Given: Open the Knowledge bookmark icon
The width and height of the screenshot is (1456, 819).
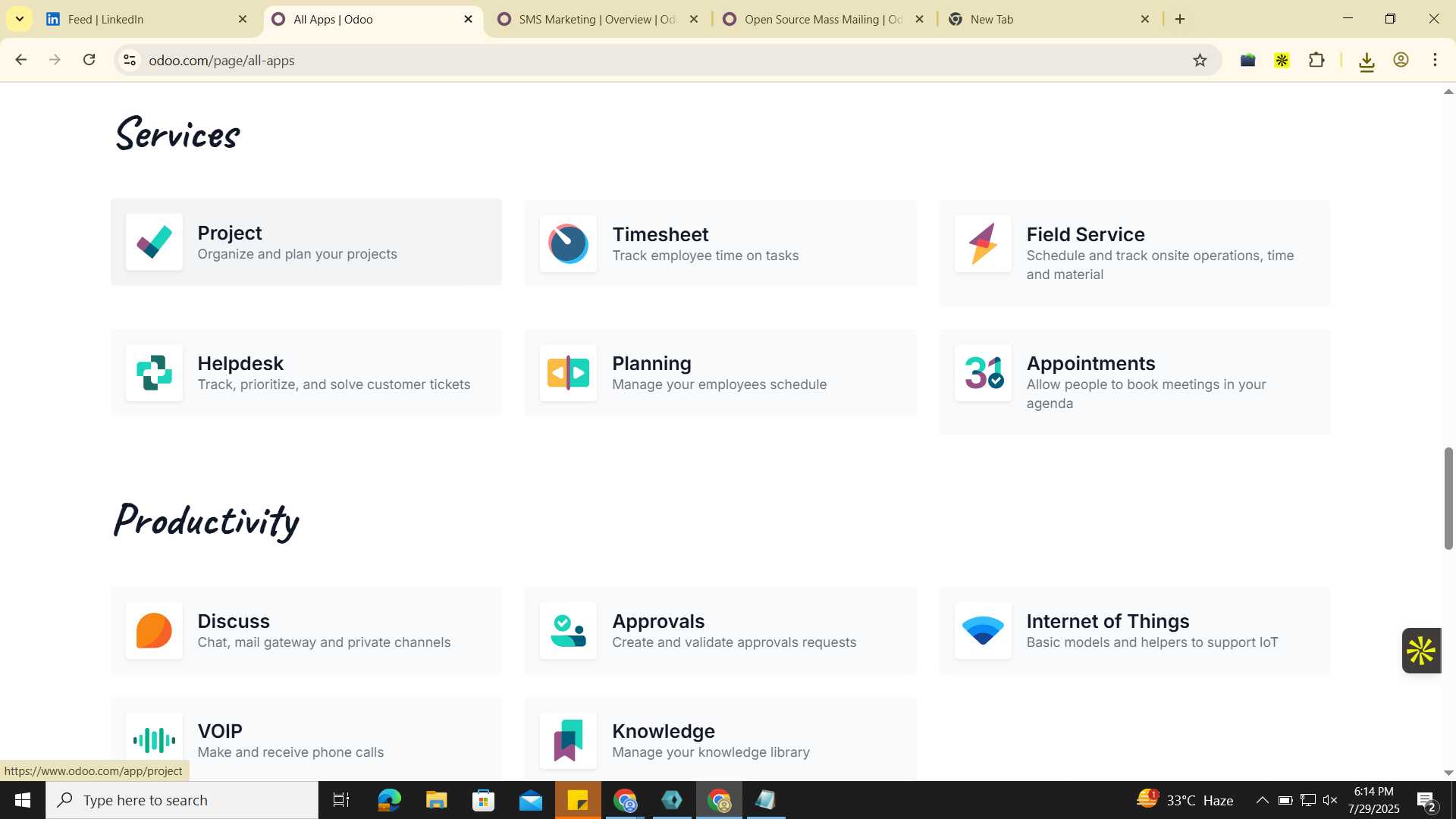Looking at the screenshot, I should (x=569, y=741).
